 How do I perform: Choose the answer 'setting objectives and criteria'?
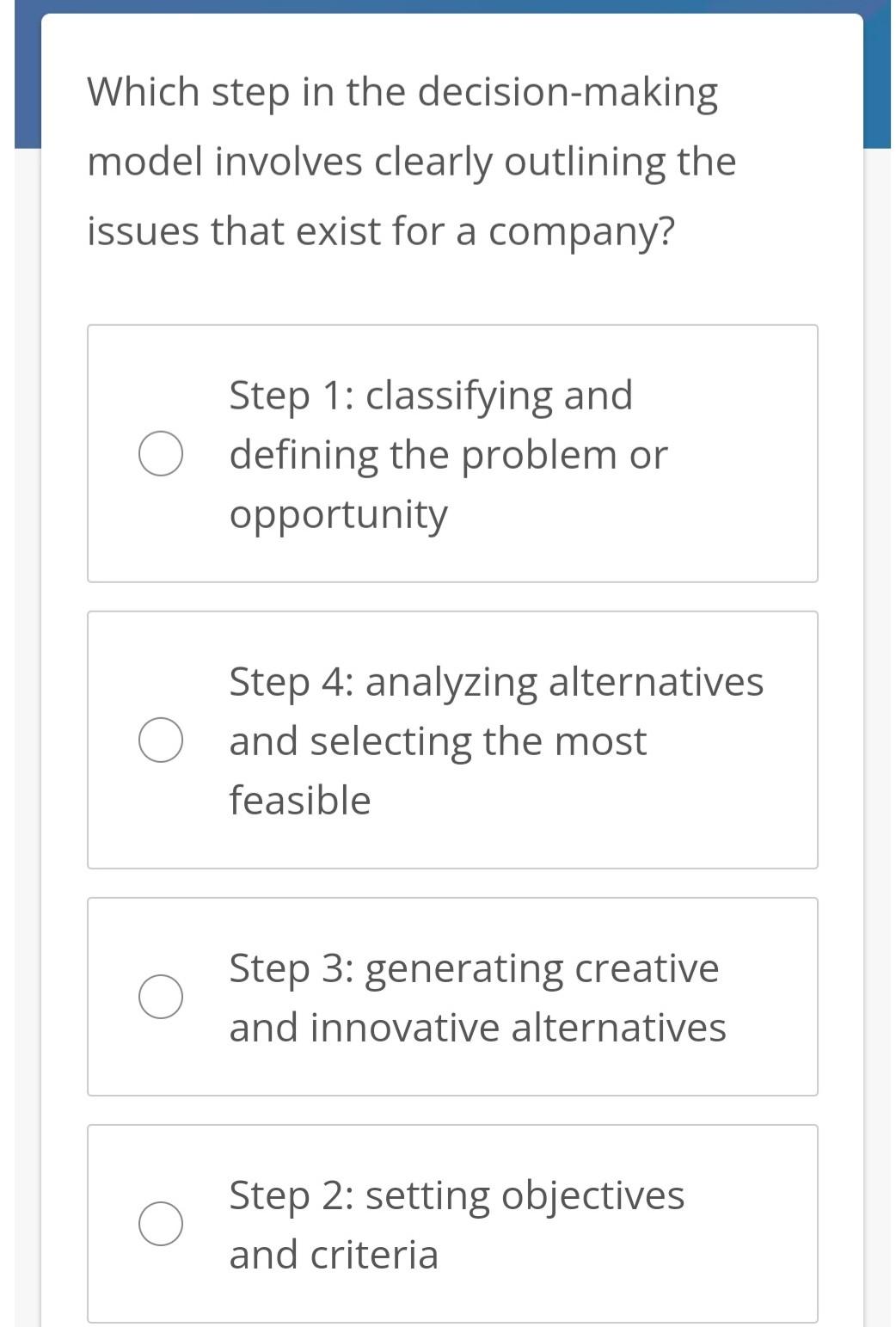click(456, 1223)
